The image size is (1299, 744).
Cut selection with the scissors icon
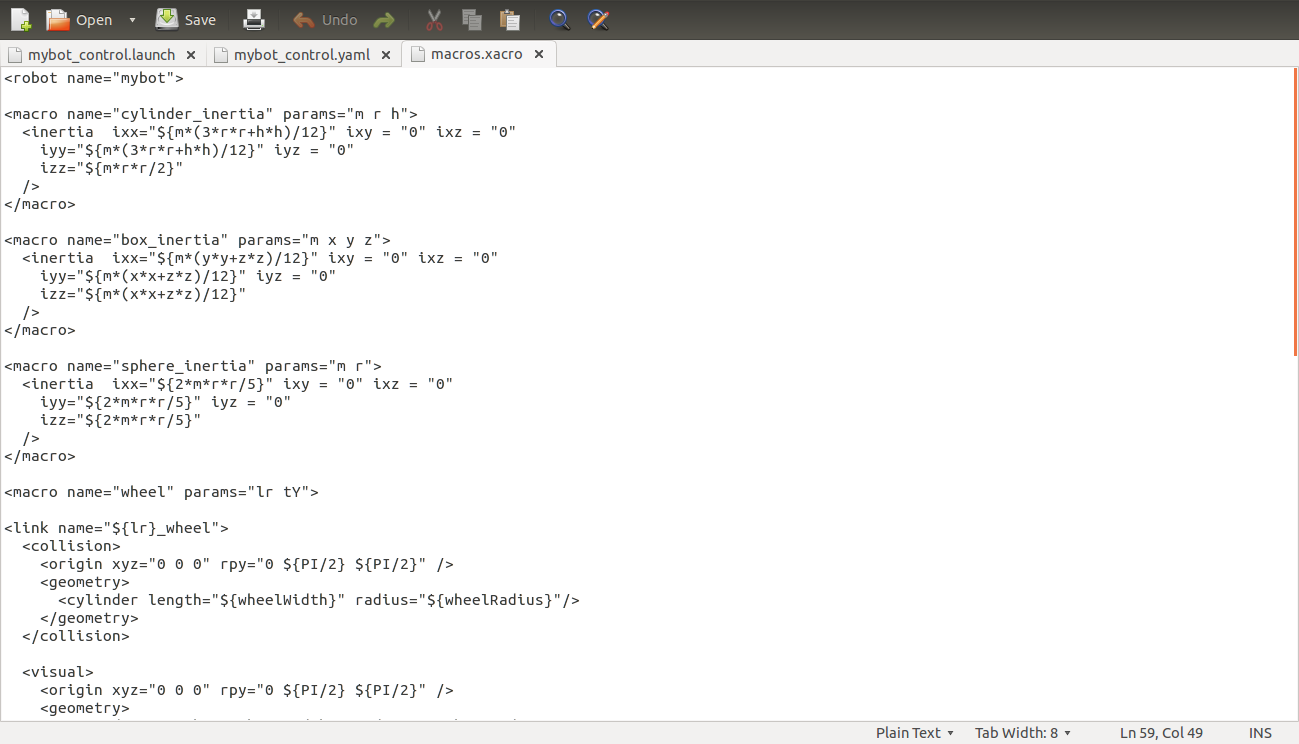click(x=434, y=19)
